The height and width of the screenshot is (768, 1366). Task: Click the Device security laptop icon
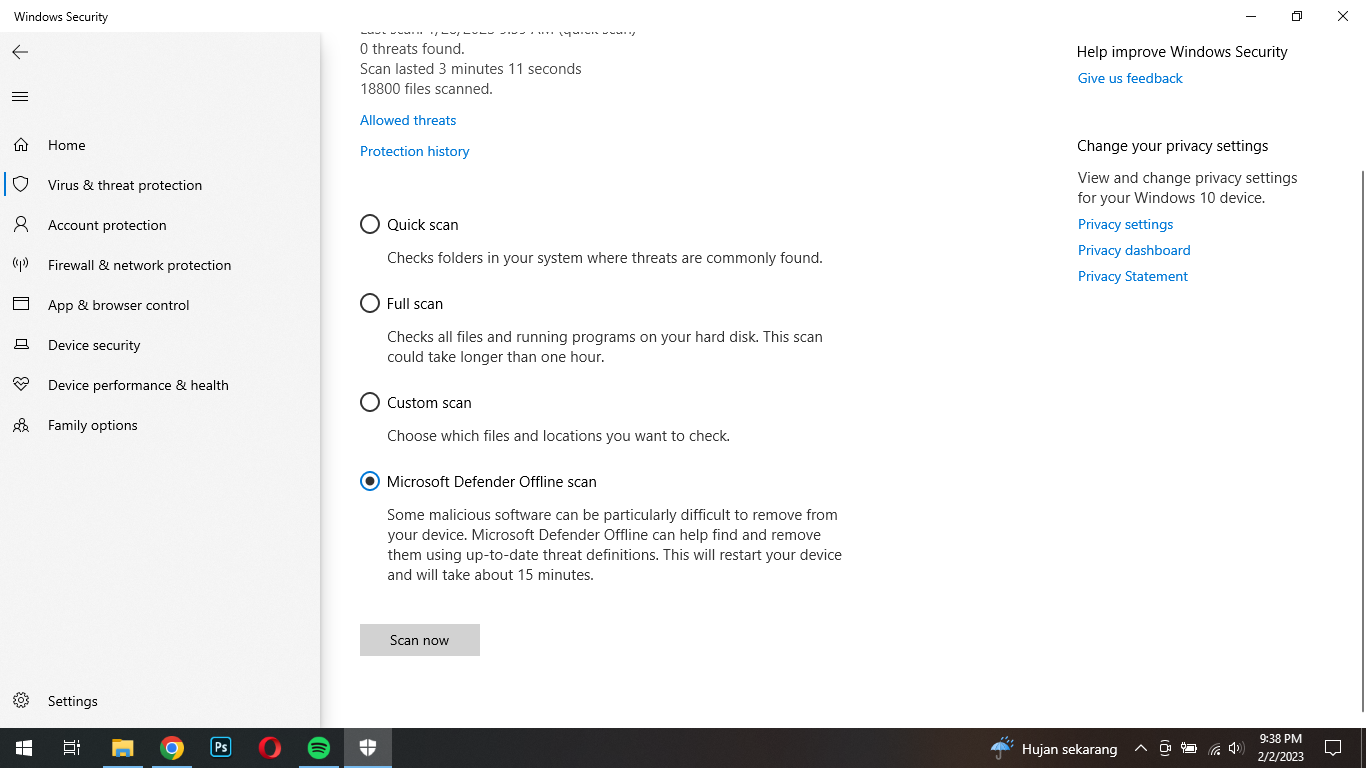pos(21,345)
